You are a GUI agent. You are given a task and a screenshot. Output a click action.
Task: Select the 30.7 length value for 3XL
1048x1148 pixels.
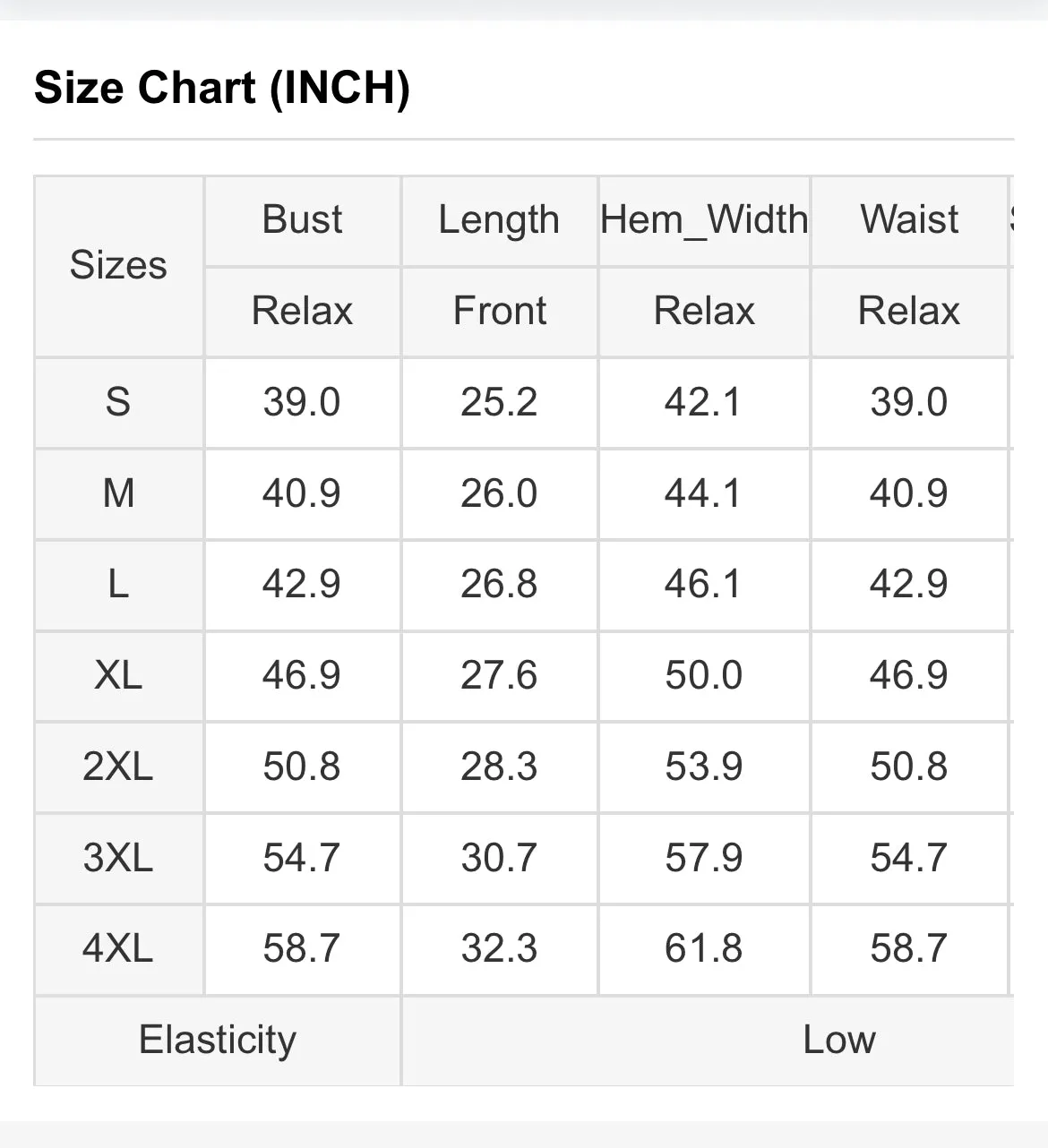point(499,858)
